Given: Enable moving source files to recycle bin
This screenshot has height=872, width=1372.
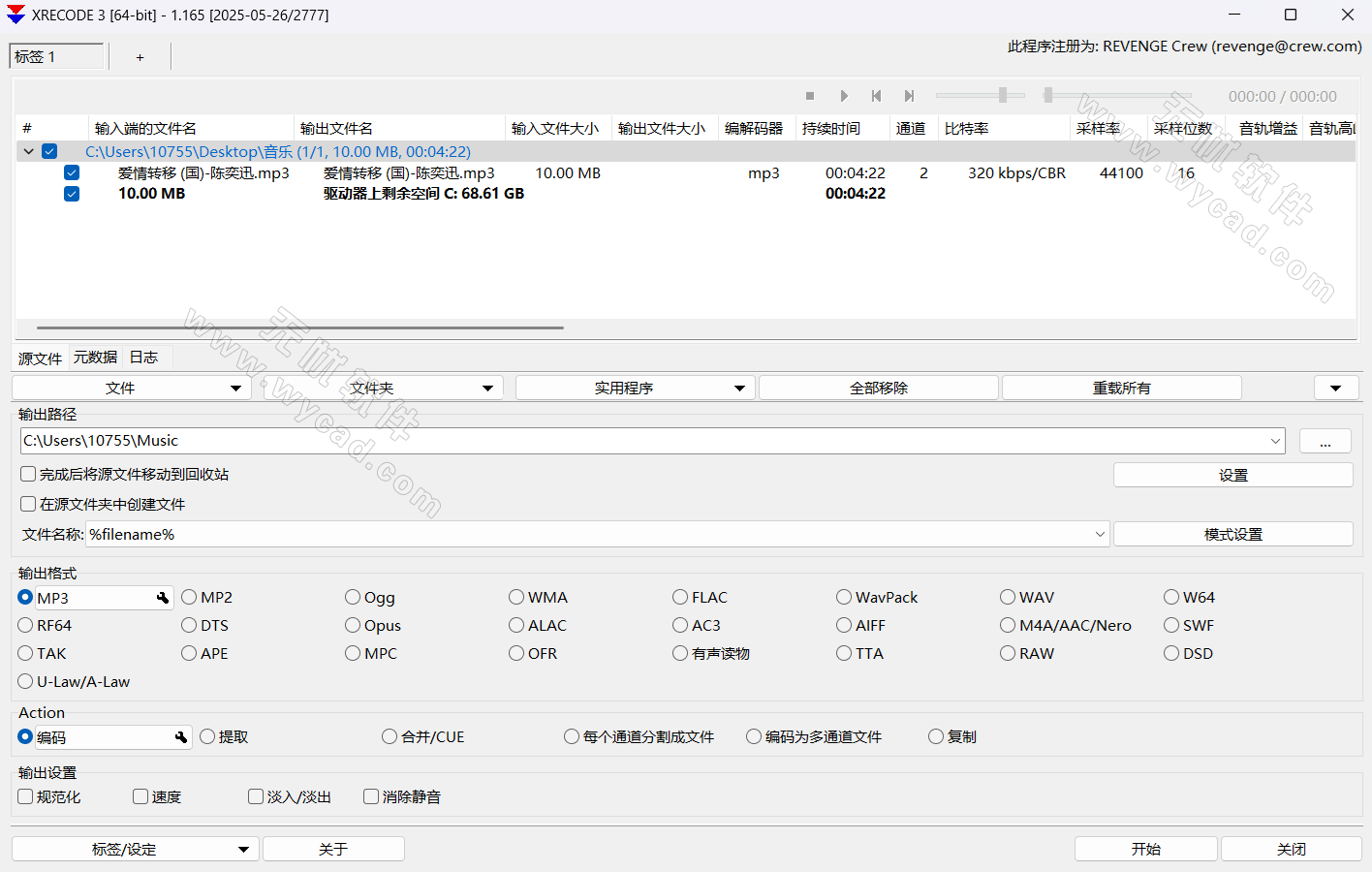Looking at the screenshot, I should coord(29,475).
